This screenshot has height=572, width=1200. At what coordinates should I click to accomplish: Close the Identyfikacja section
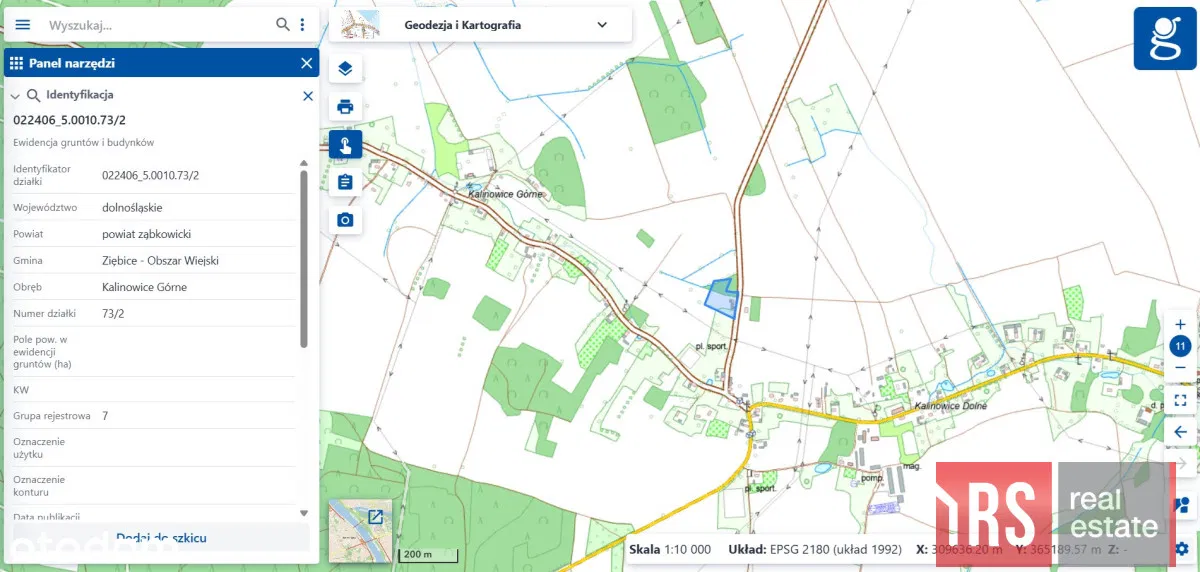pos(308,96)
